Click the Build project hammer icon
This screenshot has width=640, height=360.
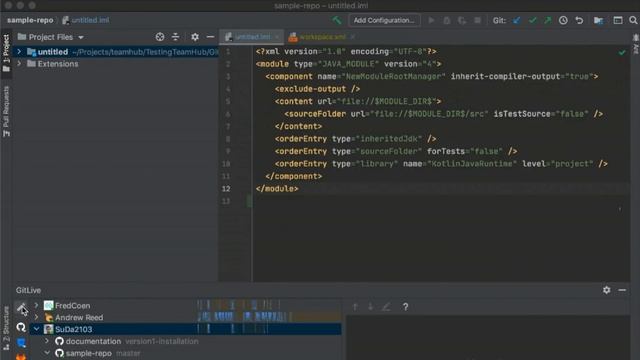[337, 20]
